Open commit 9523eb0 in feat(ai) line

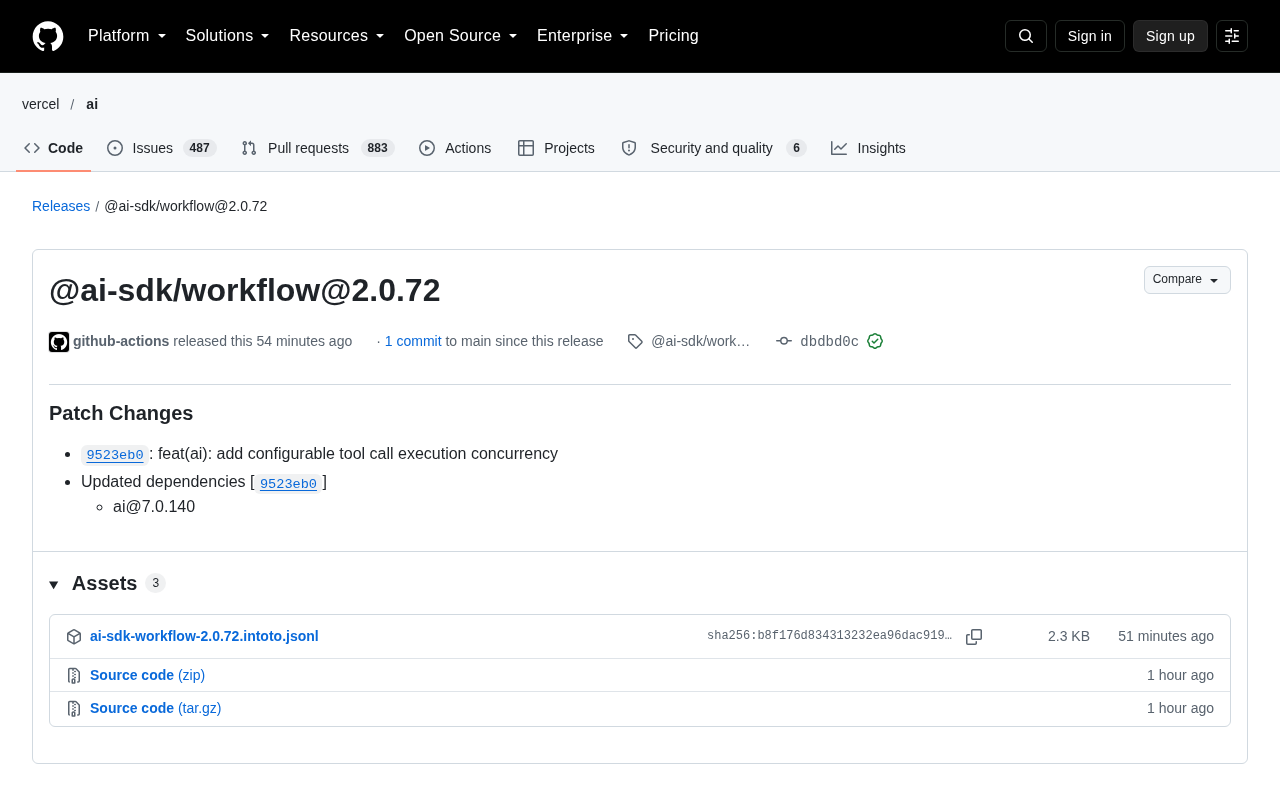115,455
